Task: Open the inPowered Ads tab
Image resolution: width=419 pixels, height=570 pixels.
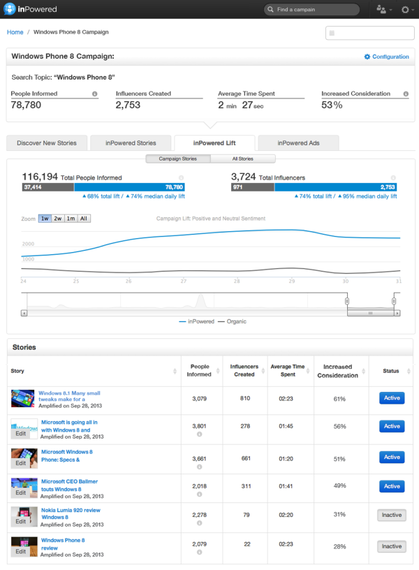Action: [x=299, y=143]
